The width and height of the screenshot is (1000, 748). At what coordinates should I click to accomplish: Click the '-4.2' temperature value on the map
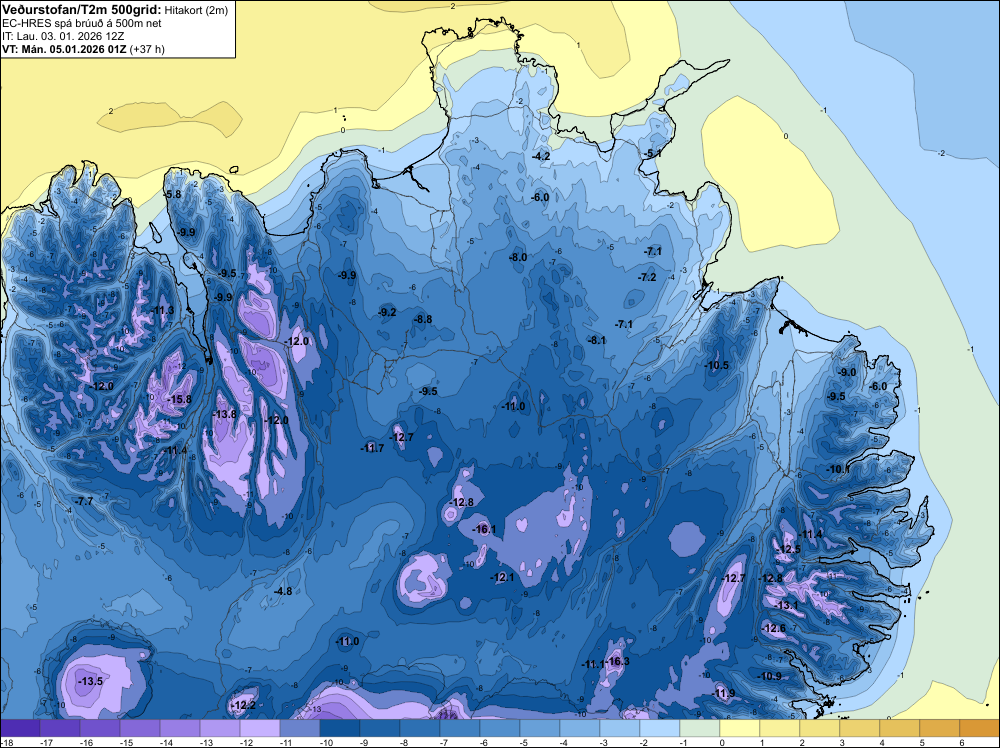pyautogui.click(x=541, y=156)
